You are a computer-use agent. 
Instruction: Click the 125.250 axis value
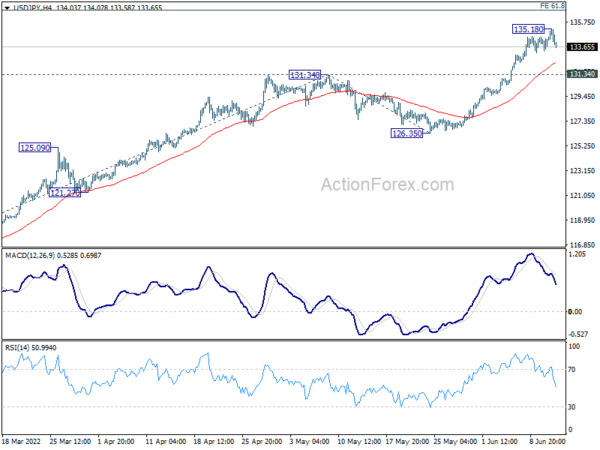pyautogui.click(x=582, y=146)
